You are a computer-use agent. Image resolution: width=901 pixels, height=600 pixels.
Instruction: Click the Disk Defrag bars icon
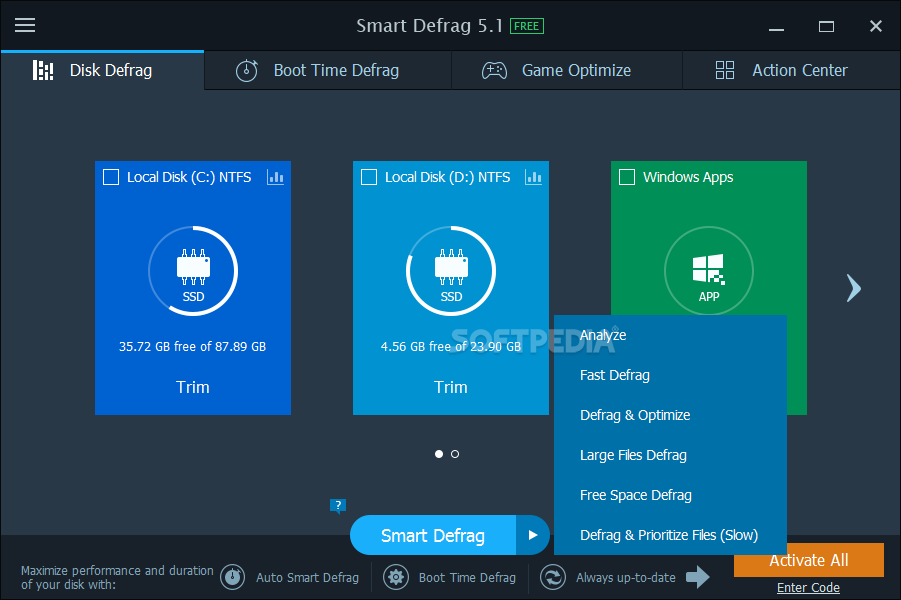coord(43,70)
